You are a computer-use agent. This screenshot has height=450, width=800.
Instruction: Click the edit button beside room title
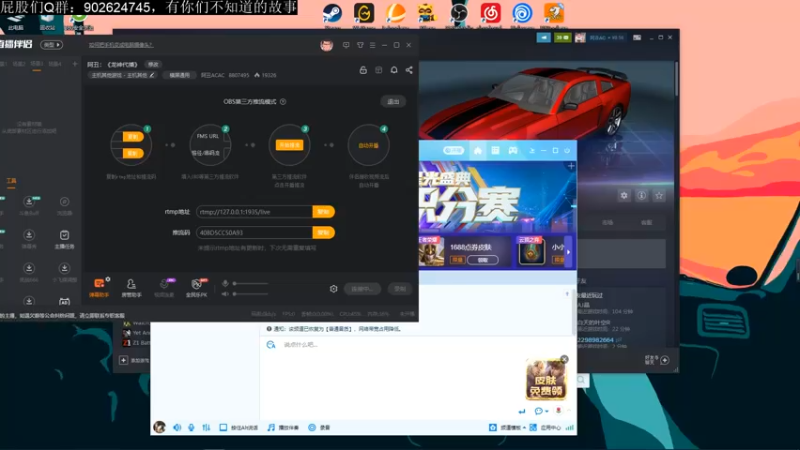(153, 64)
